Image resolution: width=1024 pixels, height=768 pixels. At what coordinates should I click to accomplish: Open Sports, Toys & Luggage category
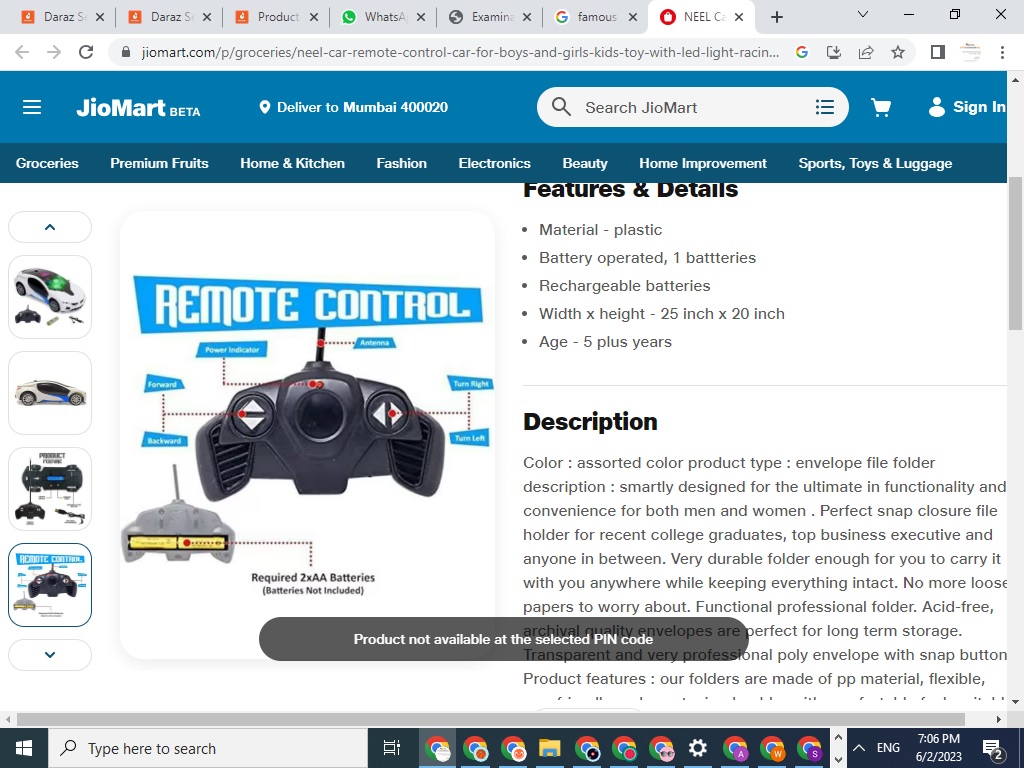875,163
